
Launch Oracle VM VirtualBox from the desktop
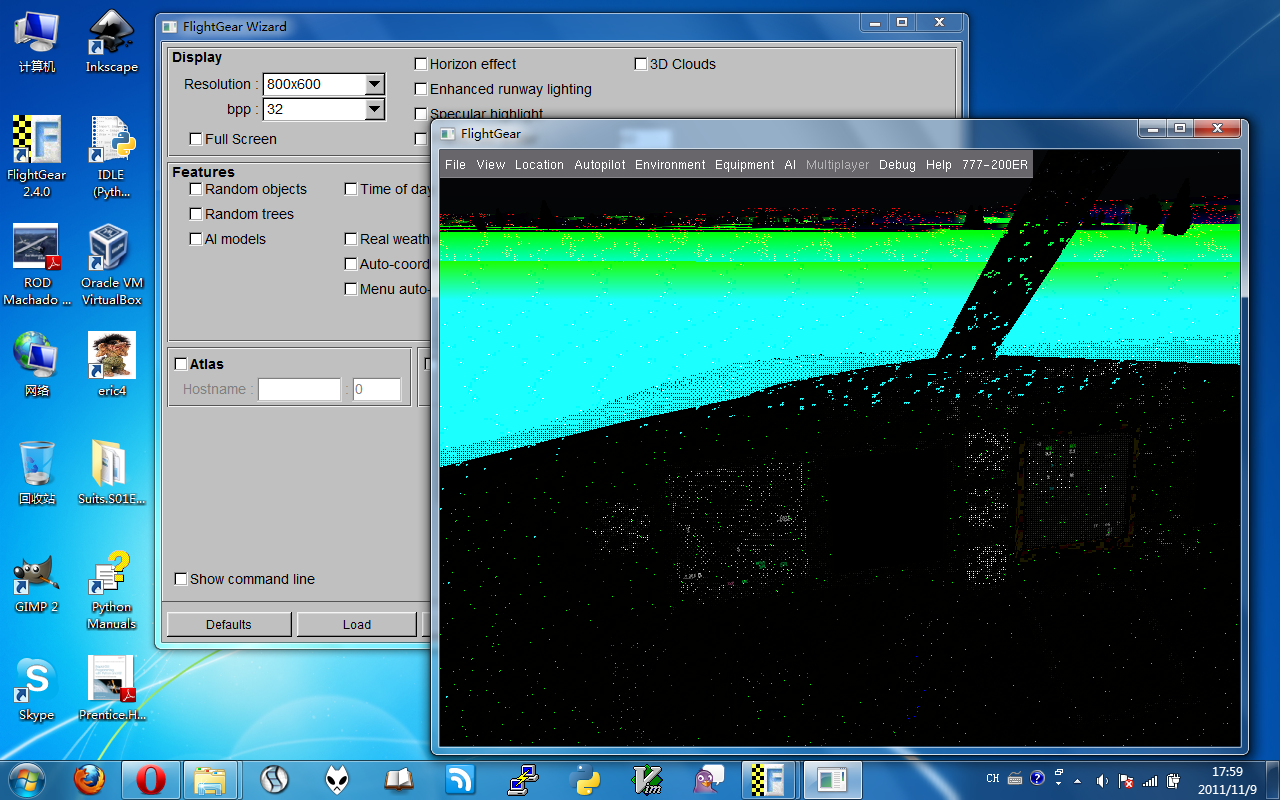coord(111,265)
